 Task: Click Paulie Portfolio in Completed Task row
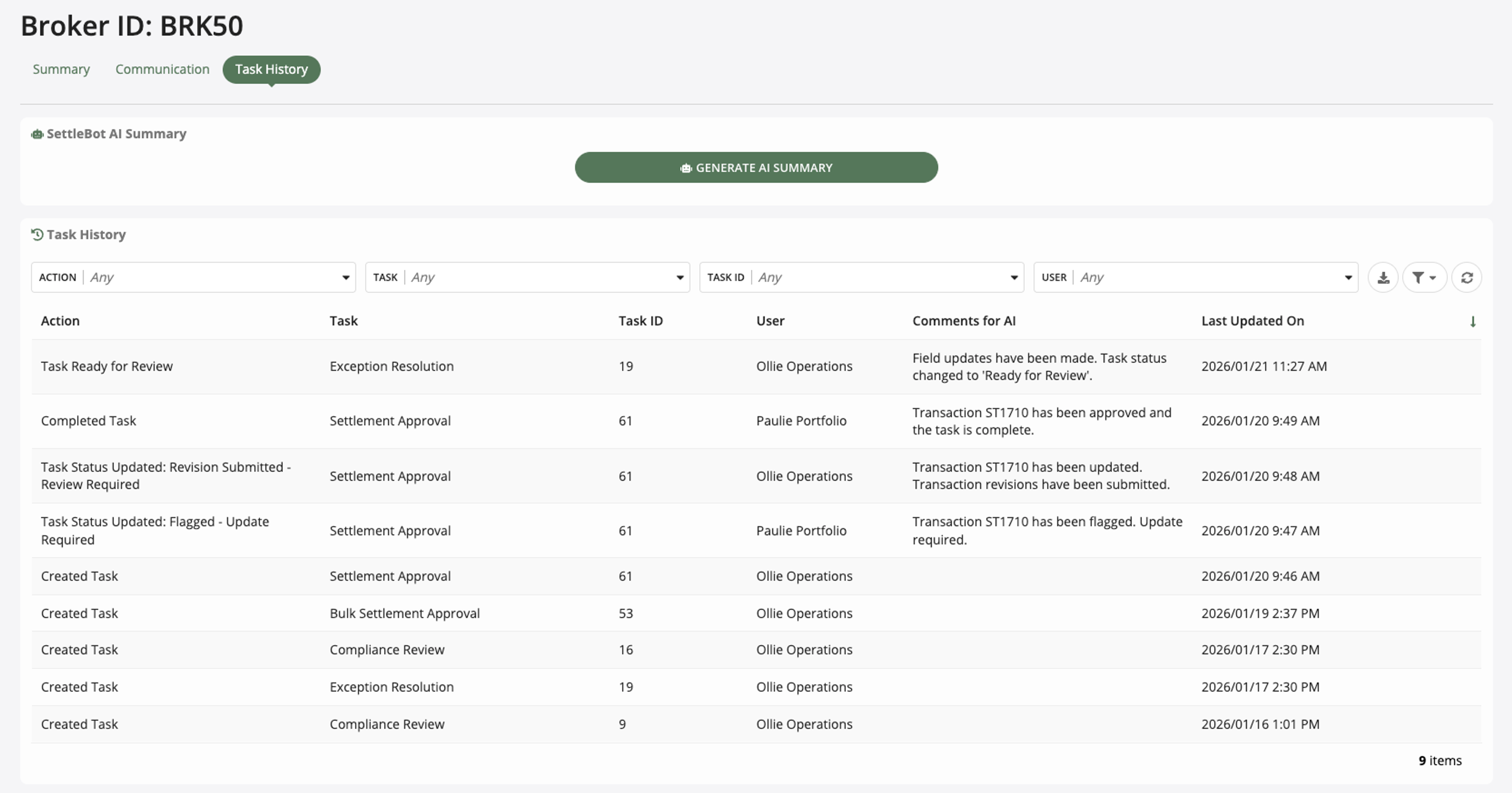click(x=801, y=421)
